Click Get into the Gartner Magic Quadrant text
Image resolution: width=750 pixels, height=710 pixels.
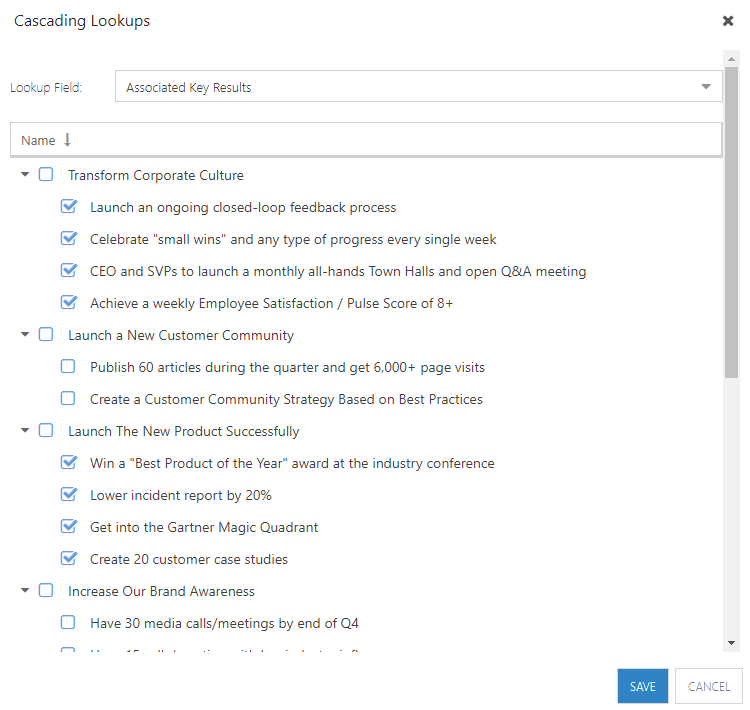pos(204,527)
